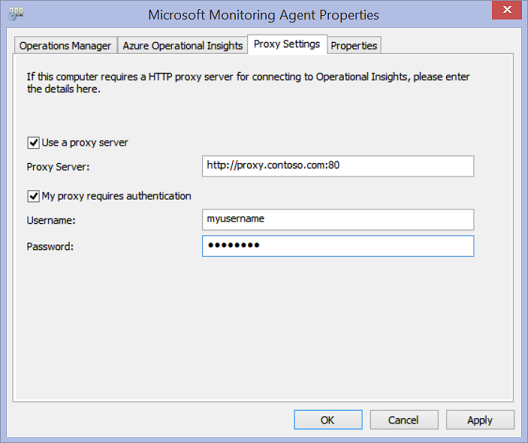
Task: Close the Properties dialog with the red X
Action: [x=507, y=10]
